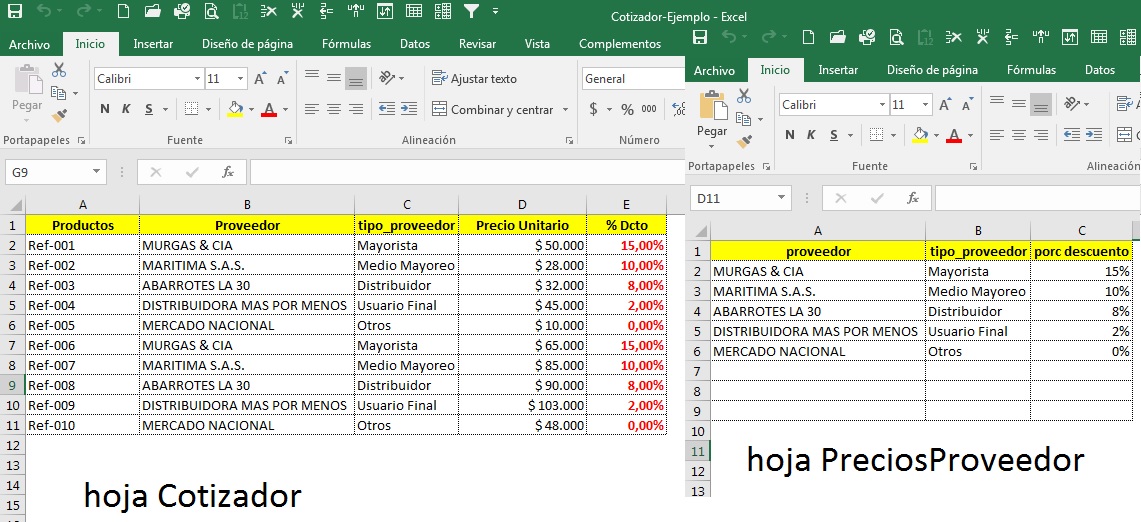Click thousands separator 000 in Cotizador window
The height and width of the screenshot is (522, 1141).
pyautogui.click(x=648, y=109)
